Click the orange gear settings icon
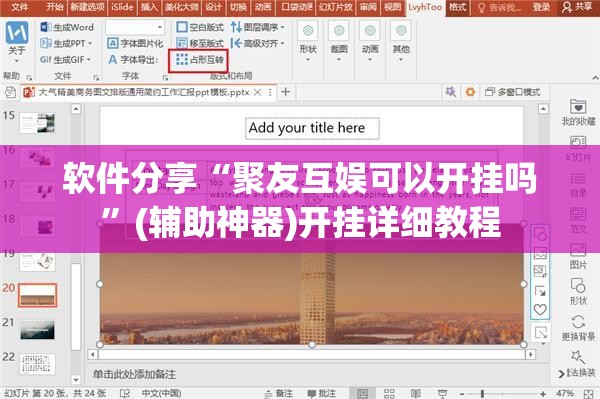600x399 pixels. coord(470,92)
